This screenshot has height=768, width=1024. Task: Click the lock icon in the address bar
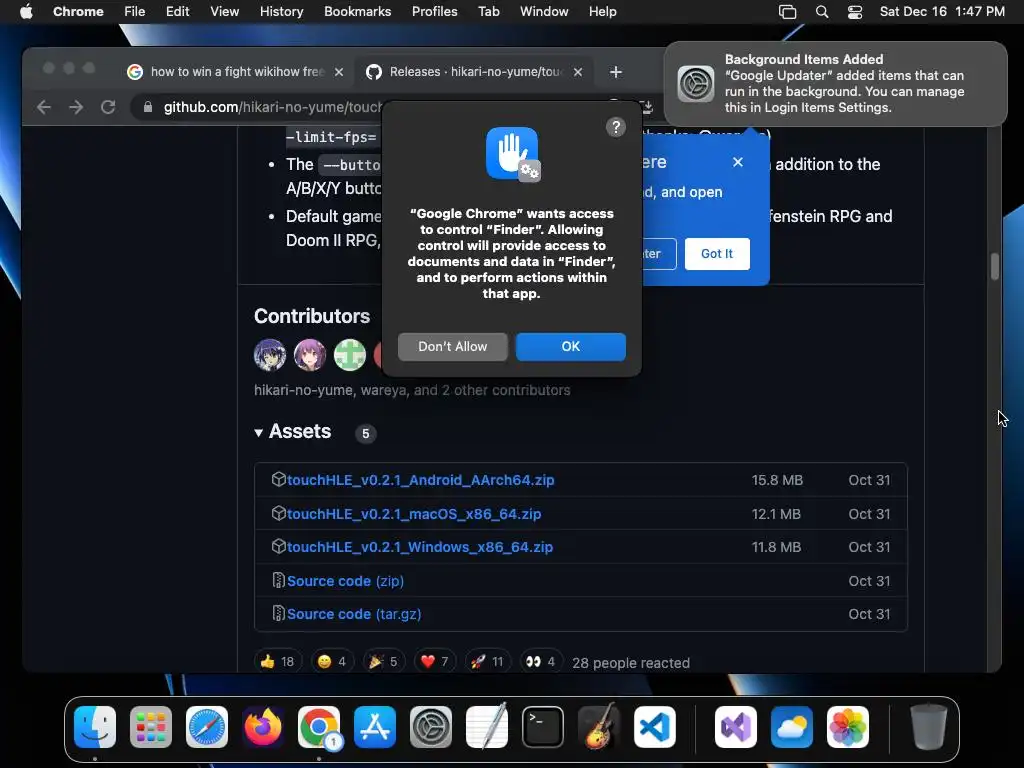pyautogui.click(x=148, y=107)
